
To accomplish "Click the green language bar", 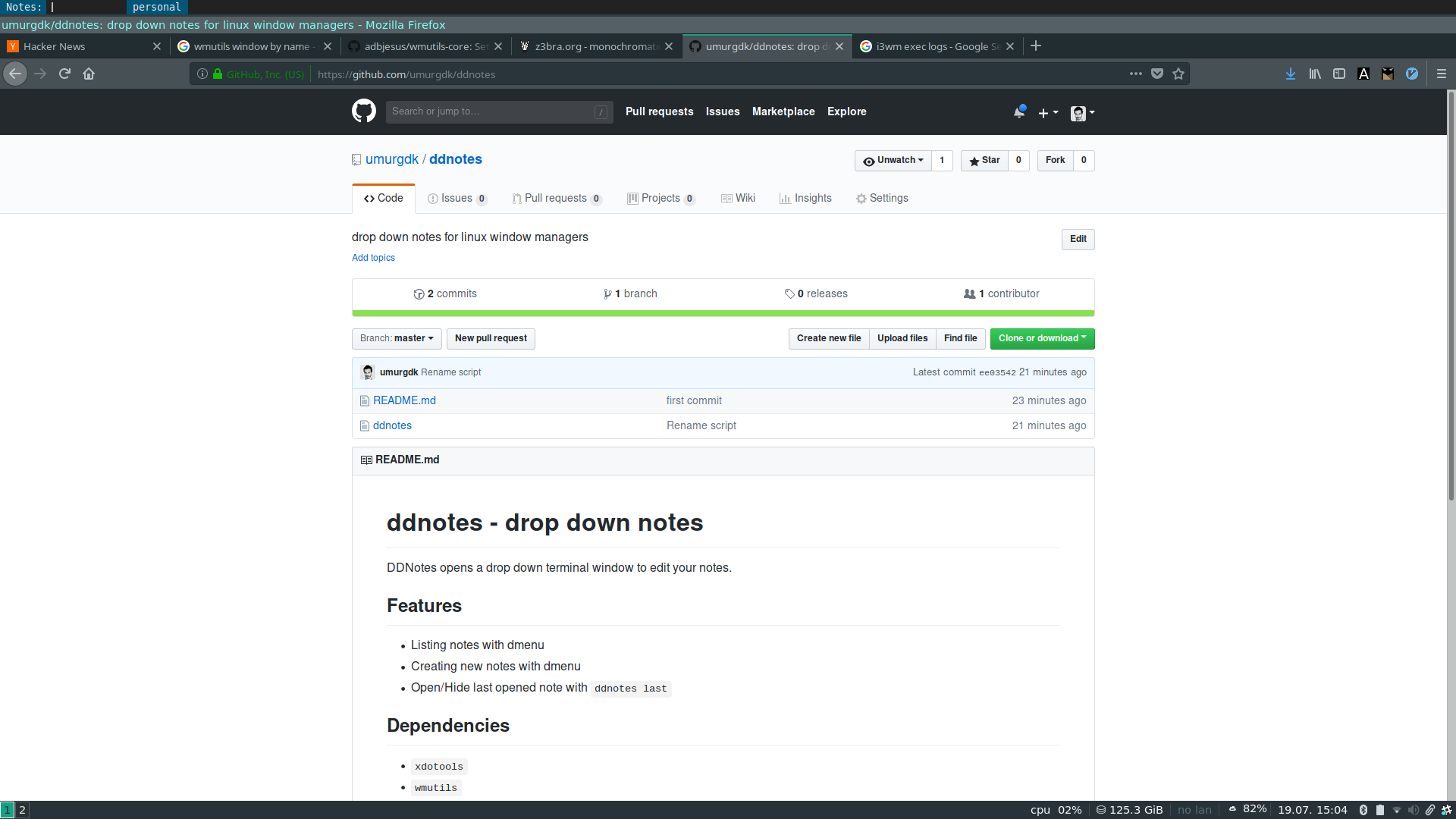I will [x=723, y=313].
